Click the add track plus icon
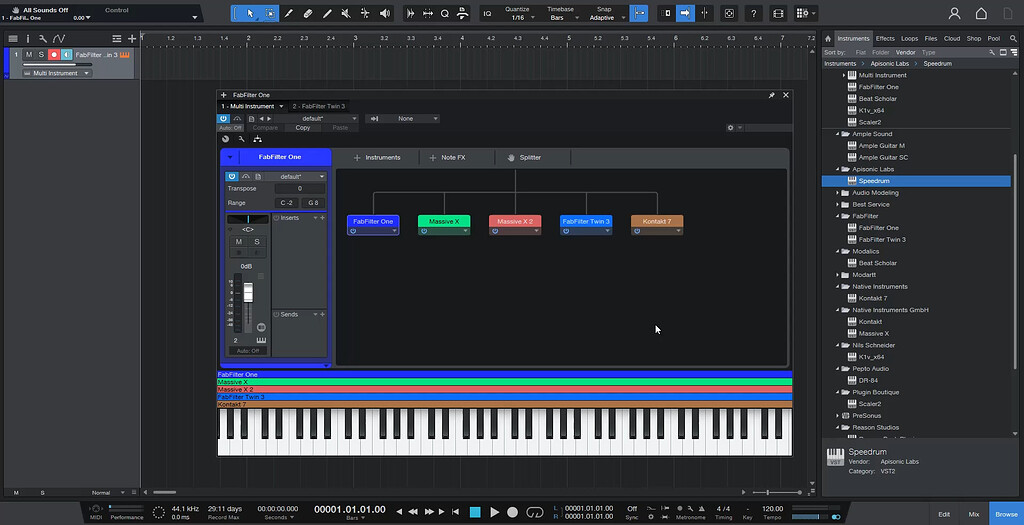This screenshot has width=1024, height=525. [132, 39]
